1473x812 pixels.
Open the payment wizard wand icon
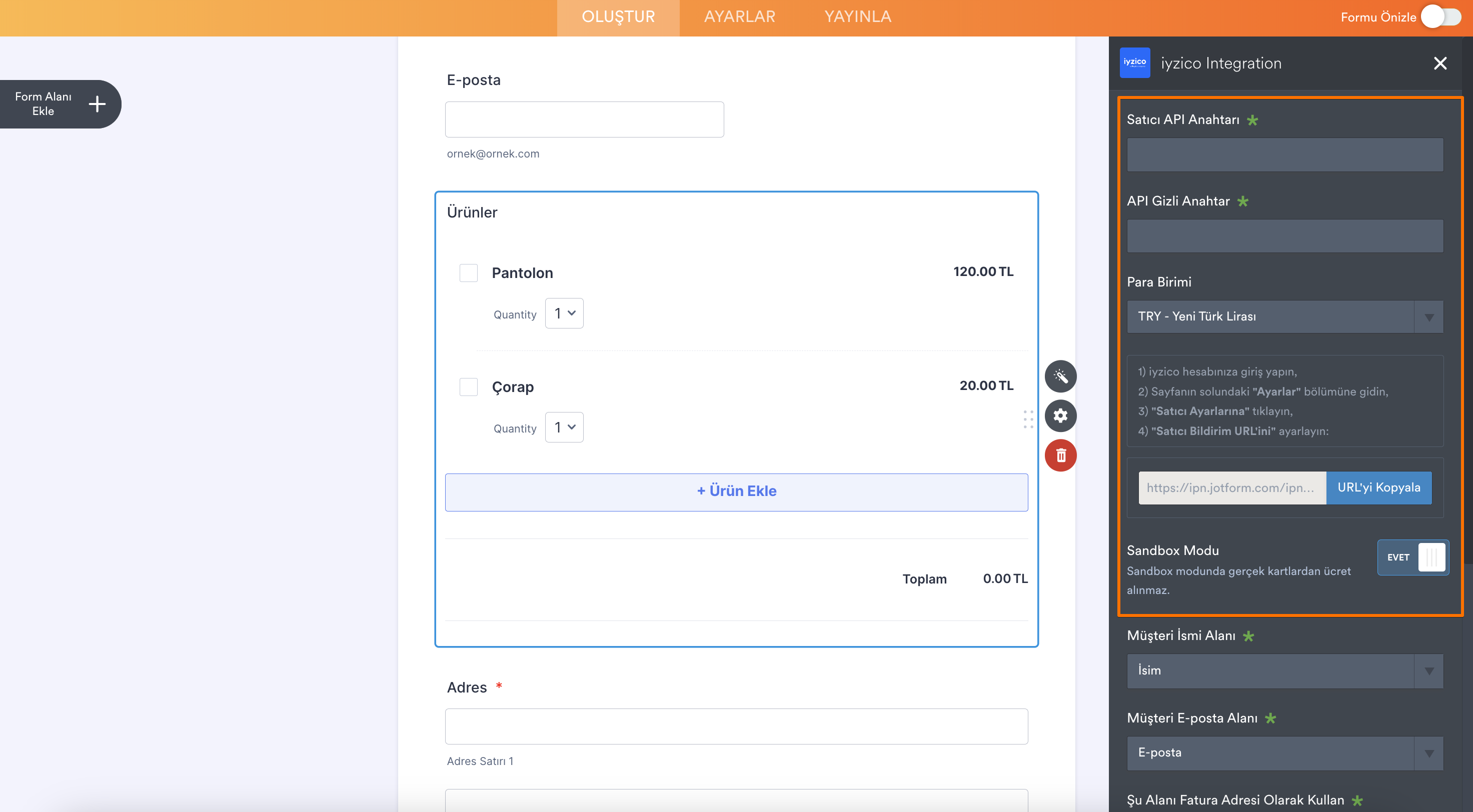tap(1060, 376)
